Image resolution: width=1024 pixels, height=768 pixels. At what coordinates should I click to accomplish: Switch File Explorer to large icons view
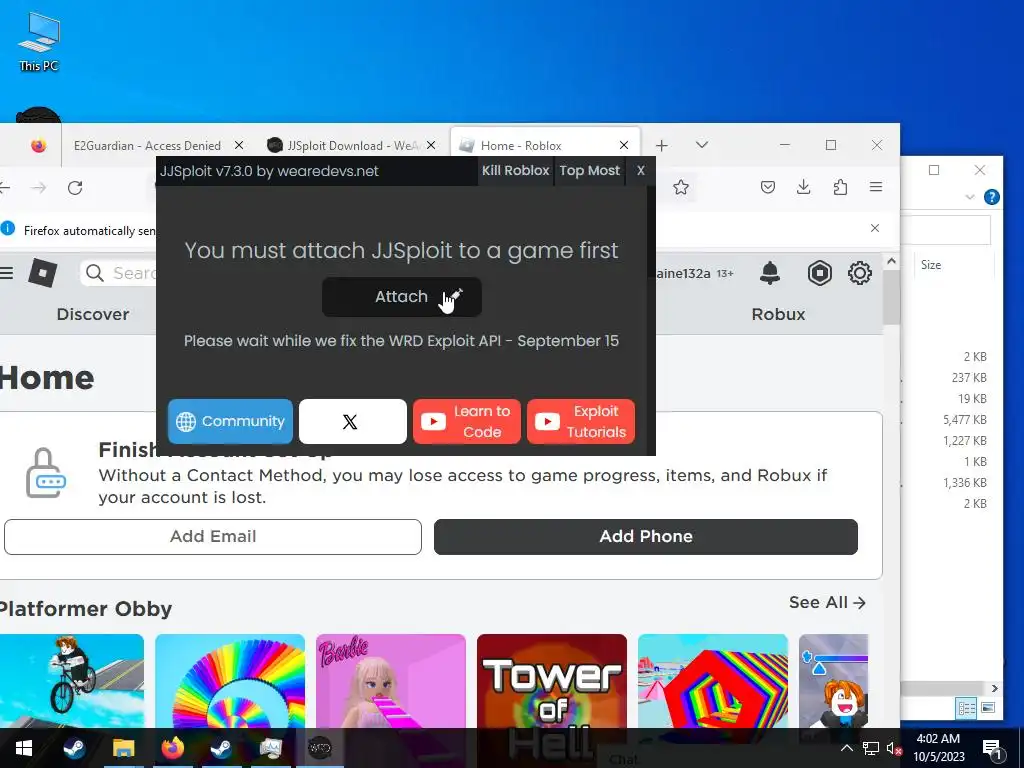coord(988,707)
